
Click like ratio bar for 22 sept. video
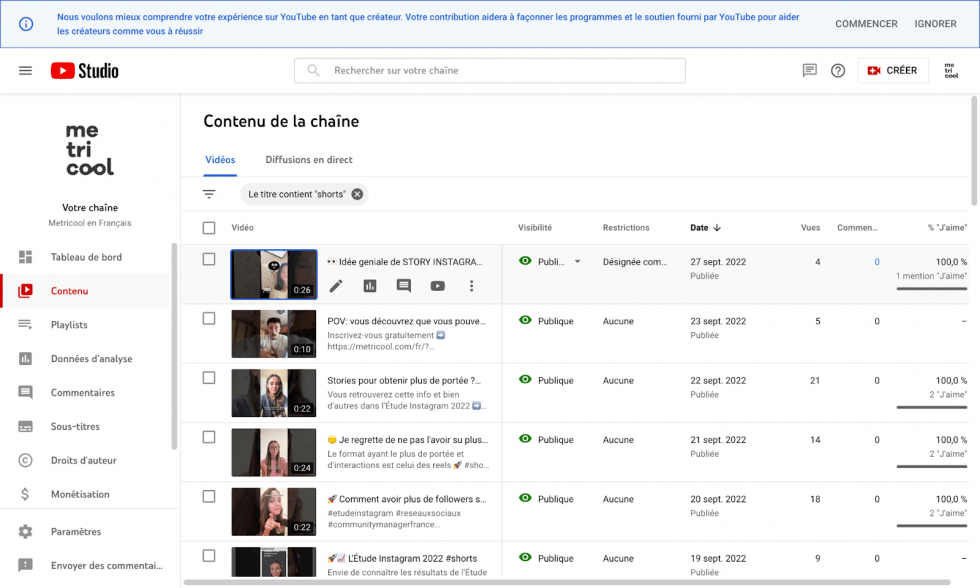point(931,407)
